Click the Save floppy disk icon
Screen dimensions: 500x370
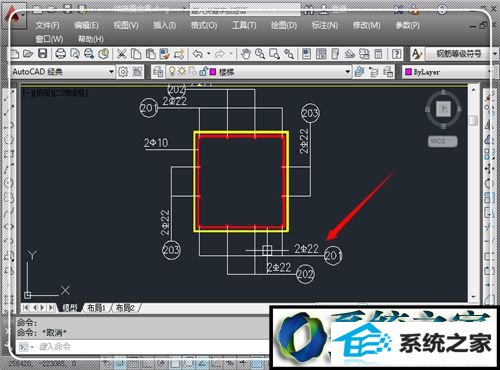(43, 54)
